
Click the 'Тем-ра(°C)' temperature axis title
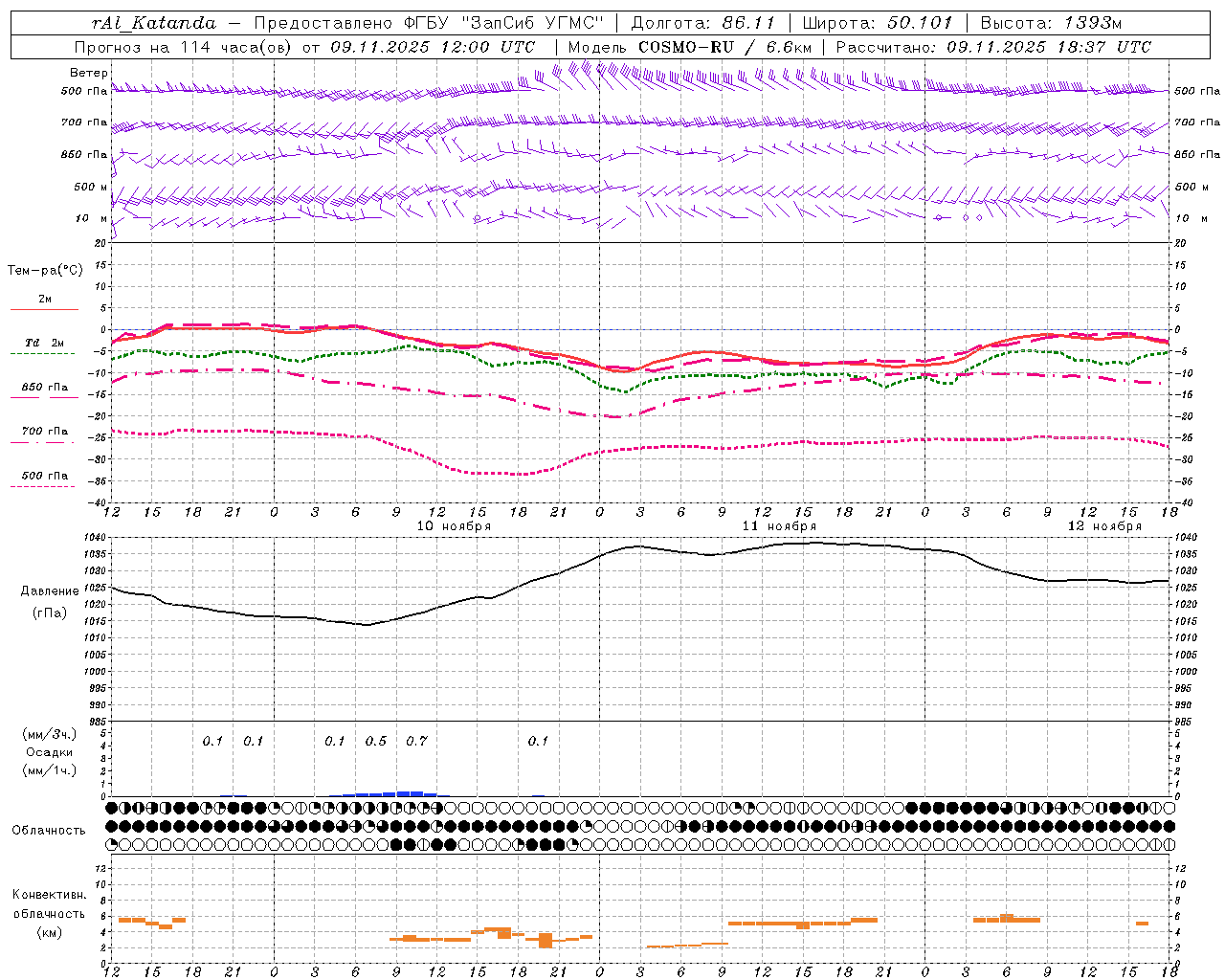(45, 271)
